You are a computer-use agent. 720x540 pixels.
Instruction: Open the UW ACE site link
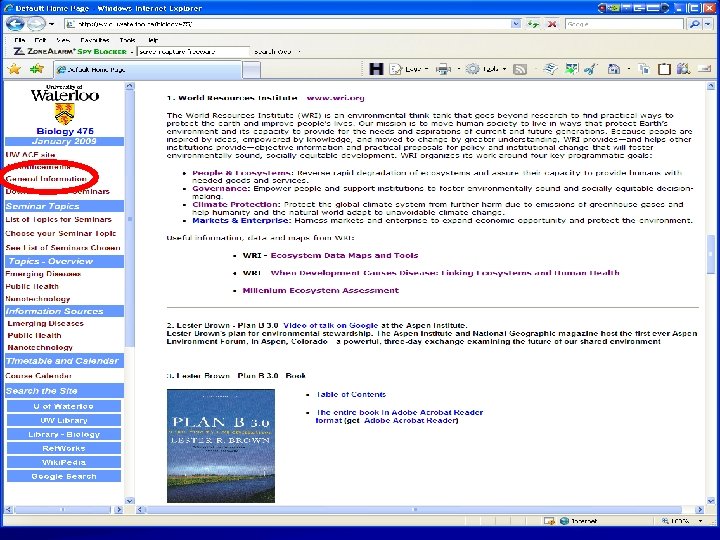tap(30, 155)
